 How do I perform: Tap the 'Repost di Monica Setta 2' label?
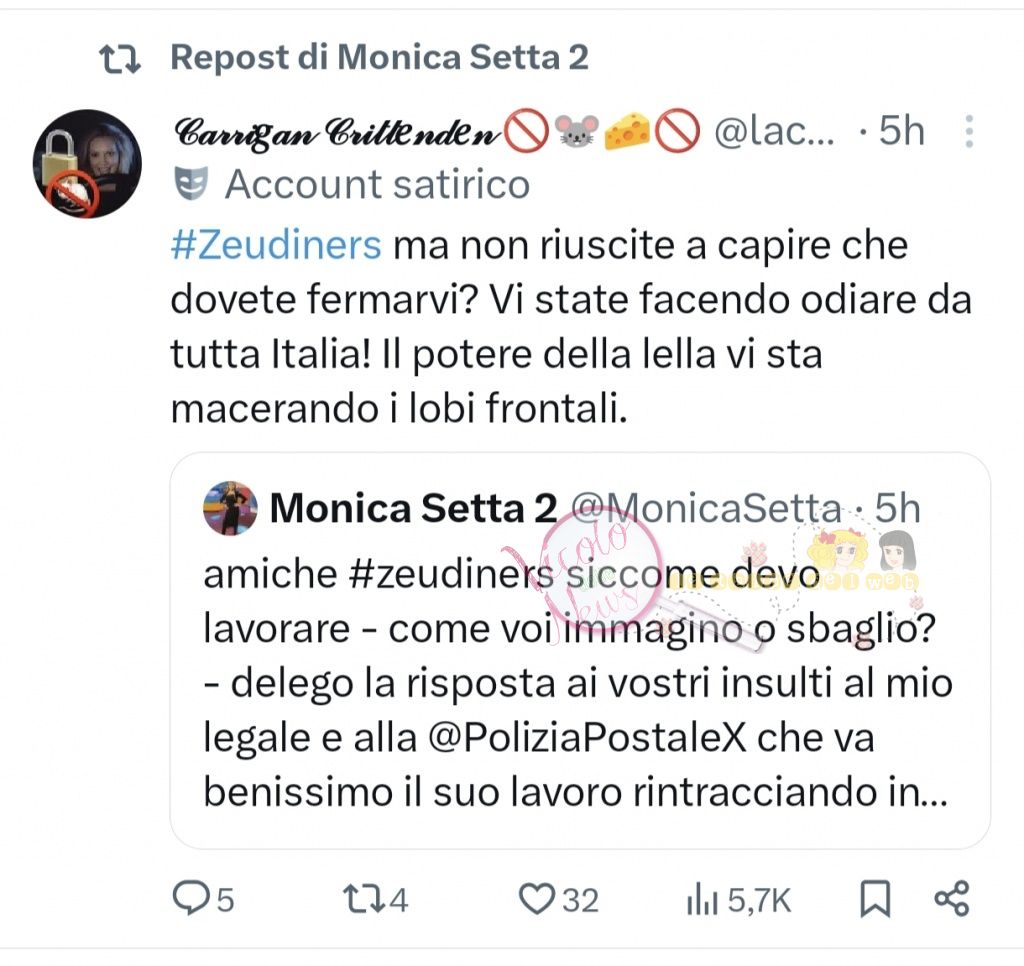[x=379, y=58]
